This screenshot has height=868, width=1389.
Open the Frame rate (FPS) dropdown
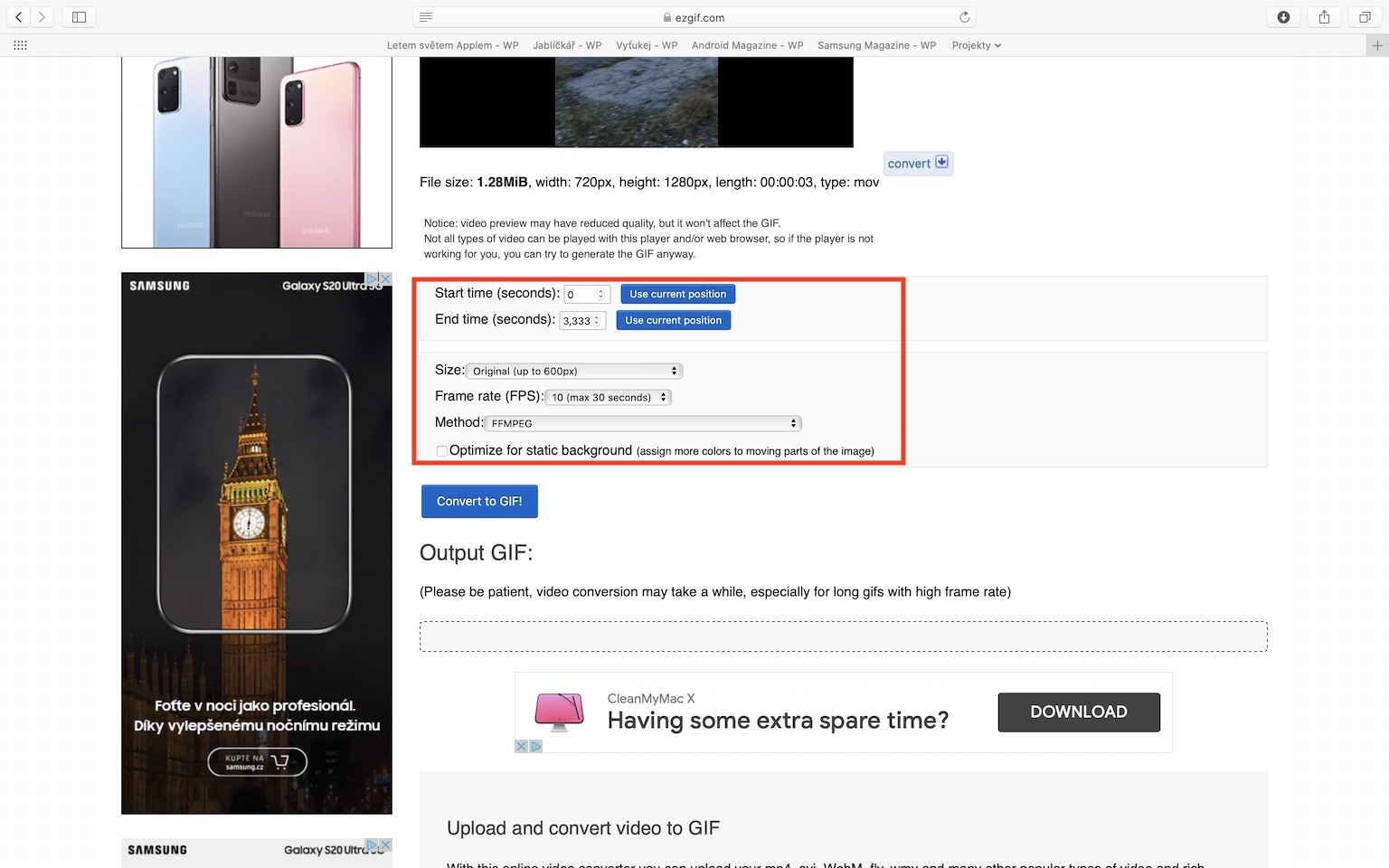point(608,397)
